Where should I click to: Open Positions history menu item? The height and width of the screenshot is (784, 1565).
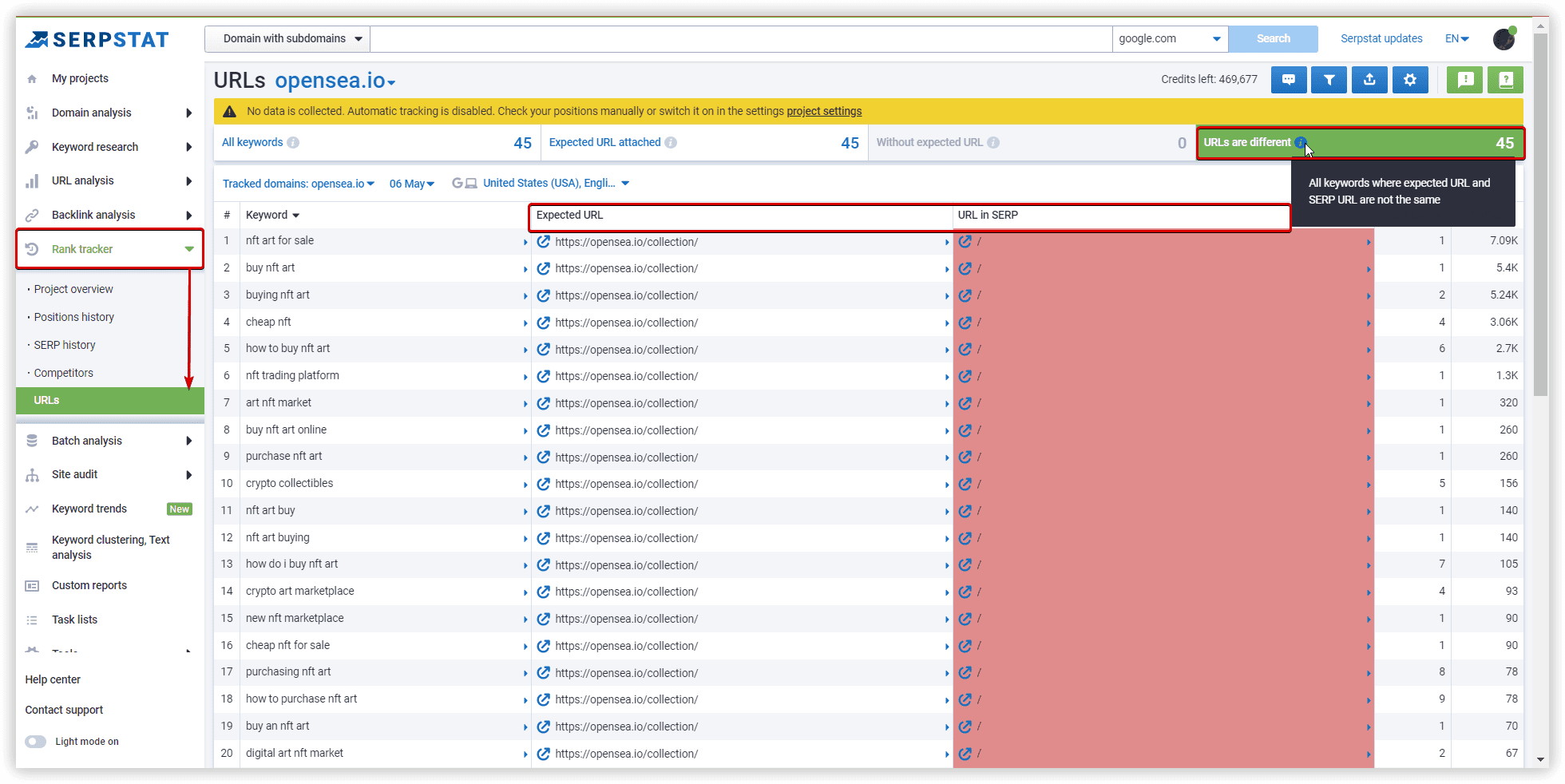click(74, 317)
